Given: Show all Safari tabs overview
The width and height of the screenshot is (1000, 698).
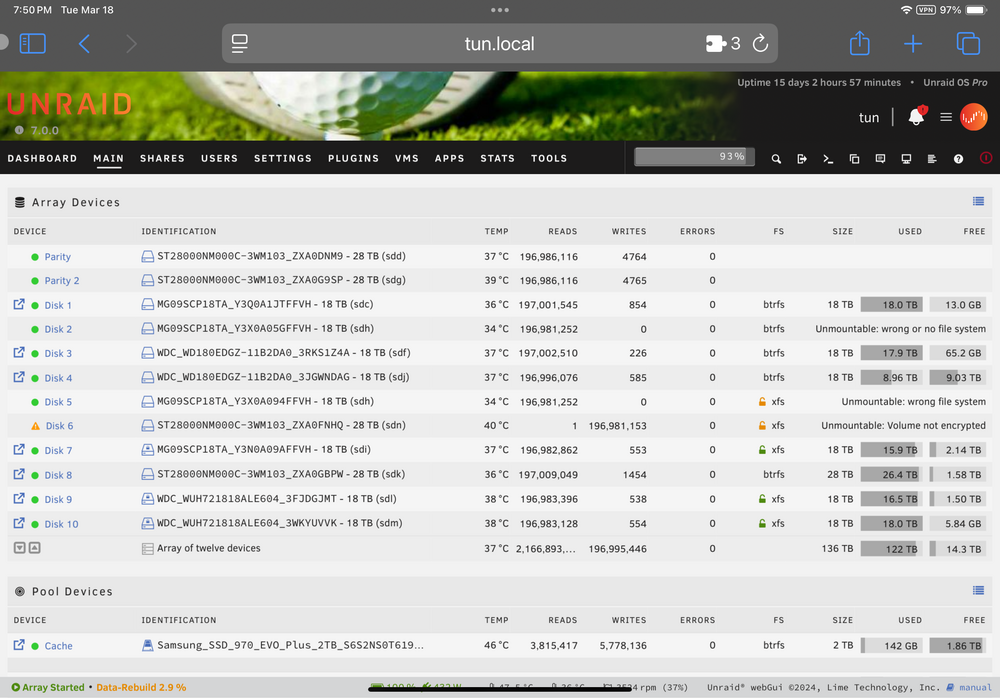Looking at the screenshot, I should [968, 43].
